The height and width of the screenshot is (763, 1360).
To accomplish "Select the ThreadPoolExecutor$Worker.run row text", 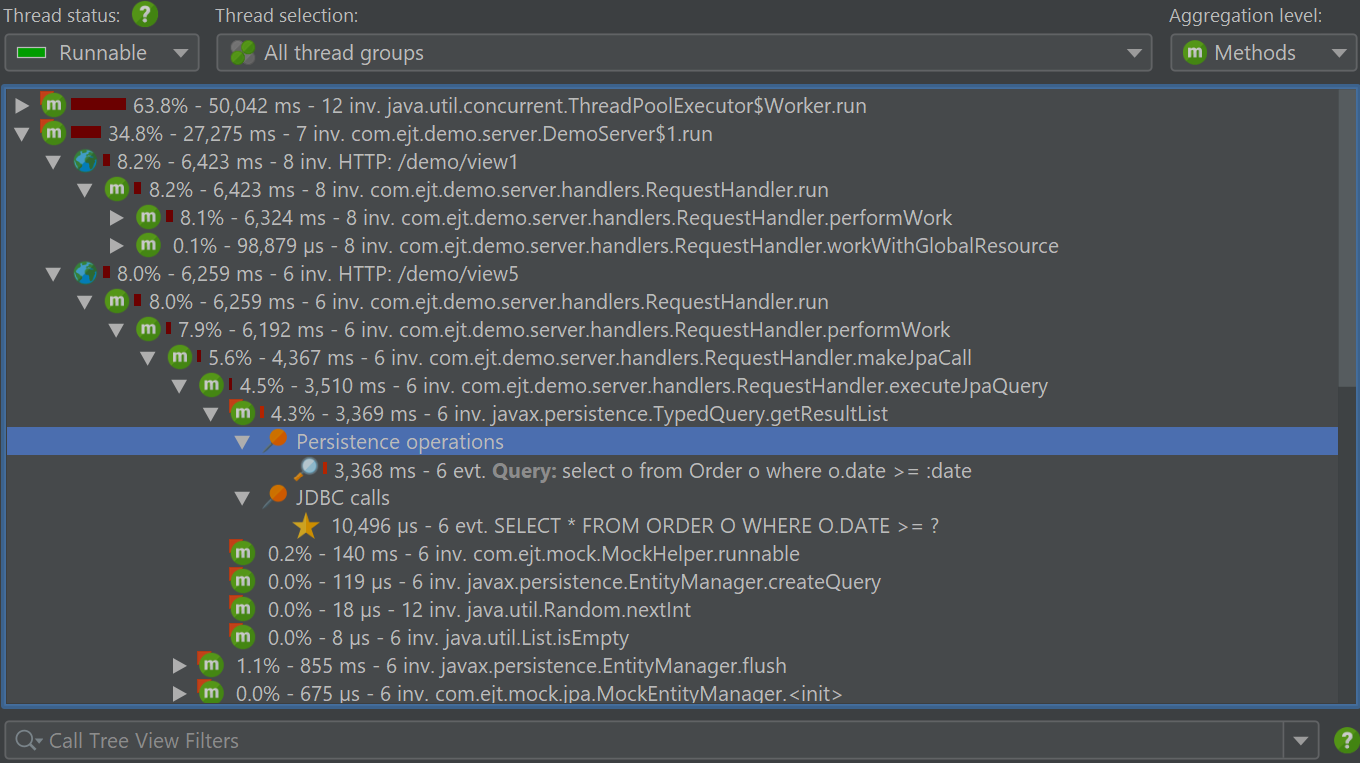I will pos(500,105).
